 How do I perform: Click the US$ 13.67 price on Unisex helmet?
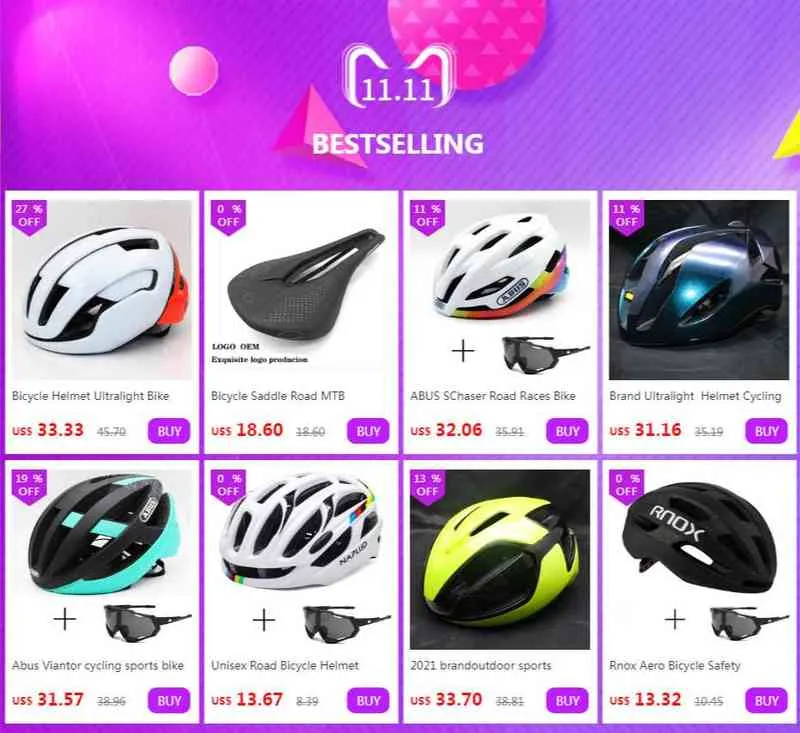pos(247,699)
